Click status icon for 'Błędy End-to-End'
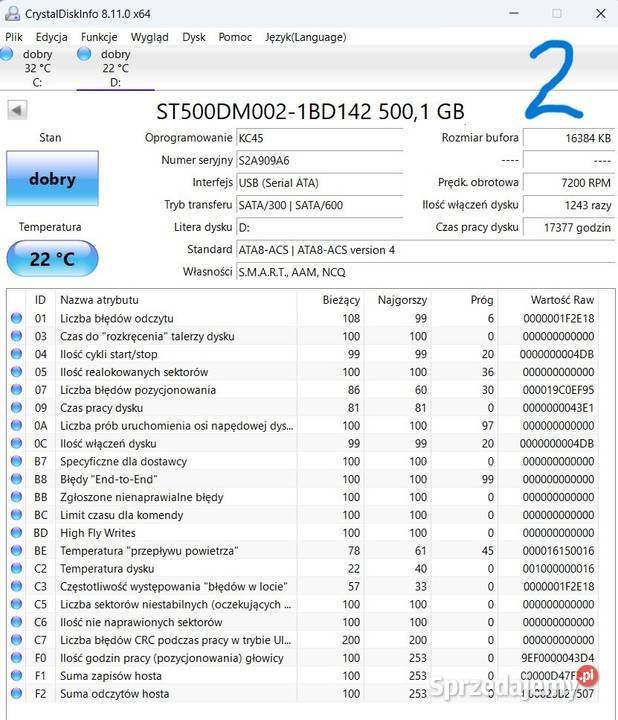 coord(17,478)
